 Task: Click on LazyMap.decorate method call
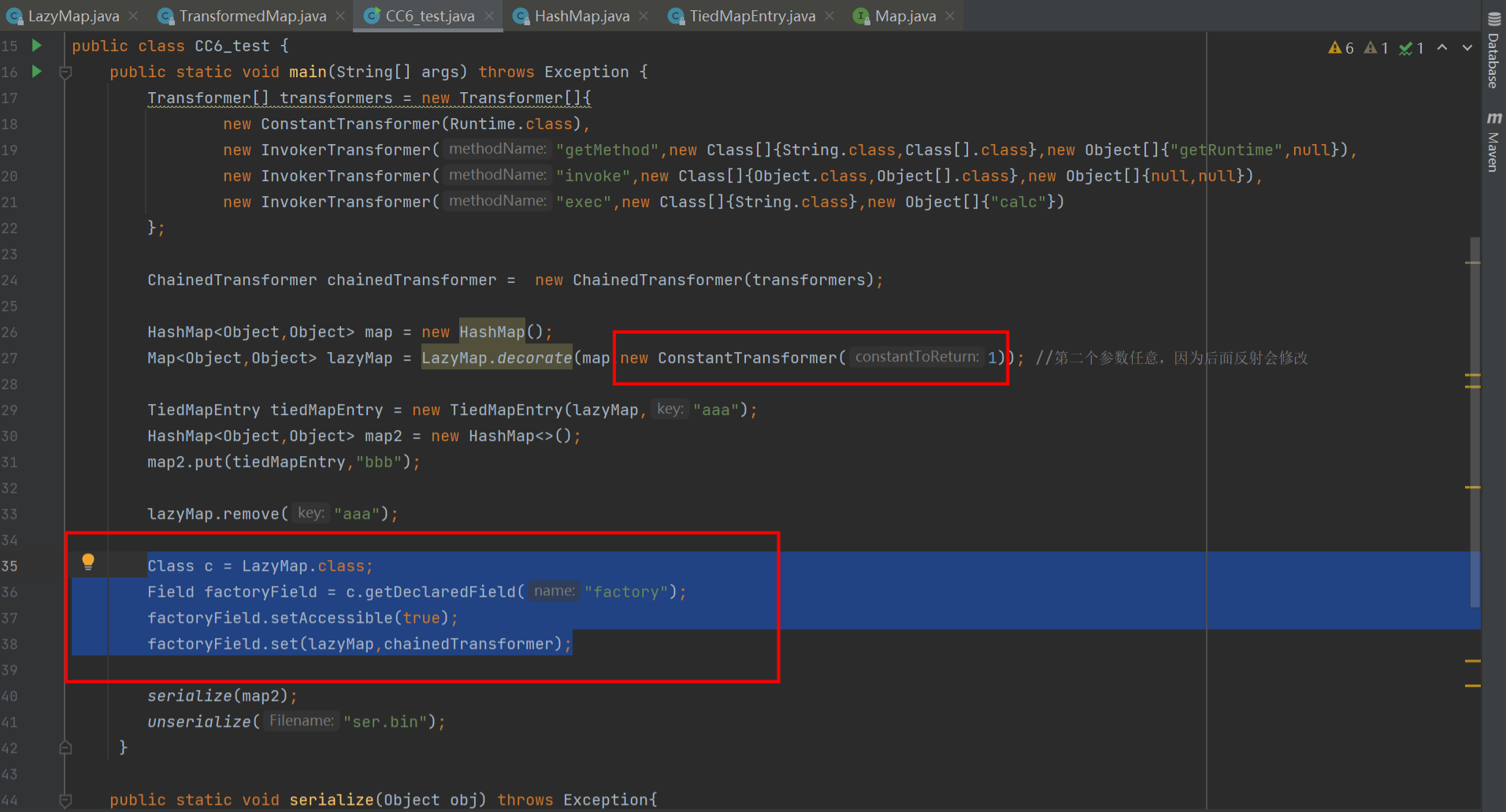[497, 358]
